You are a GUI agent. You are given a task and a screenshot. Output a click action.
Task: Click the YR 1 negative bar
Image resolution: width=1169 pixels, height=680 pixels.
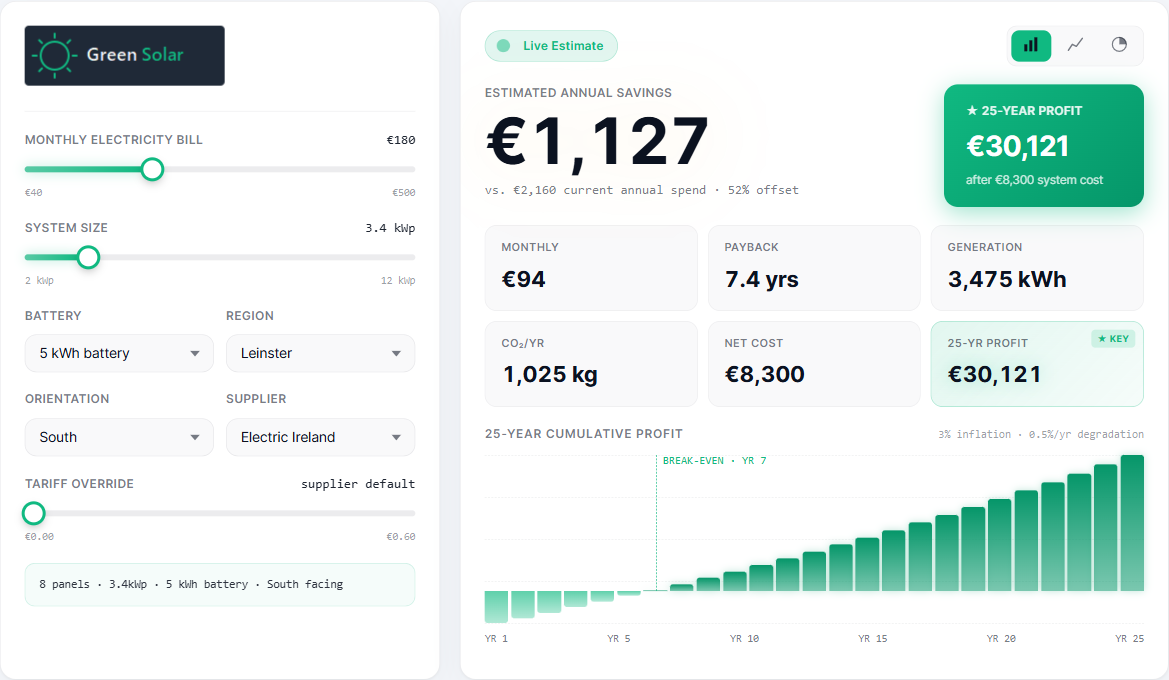[497, 606]
